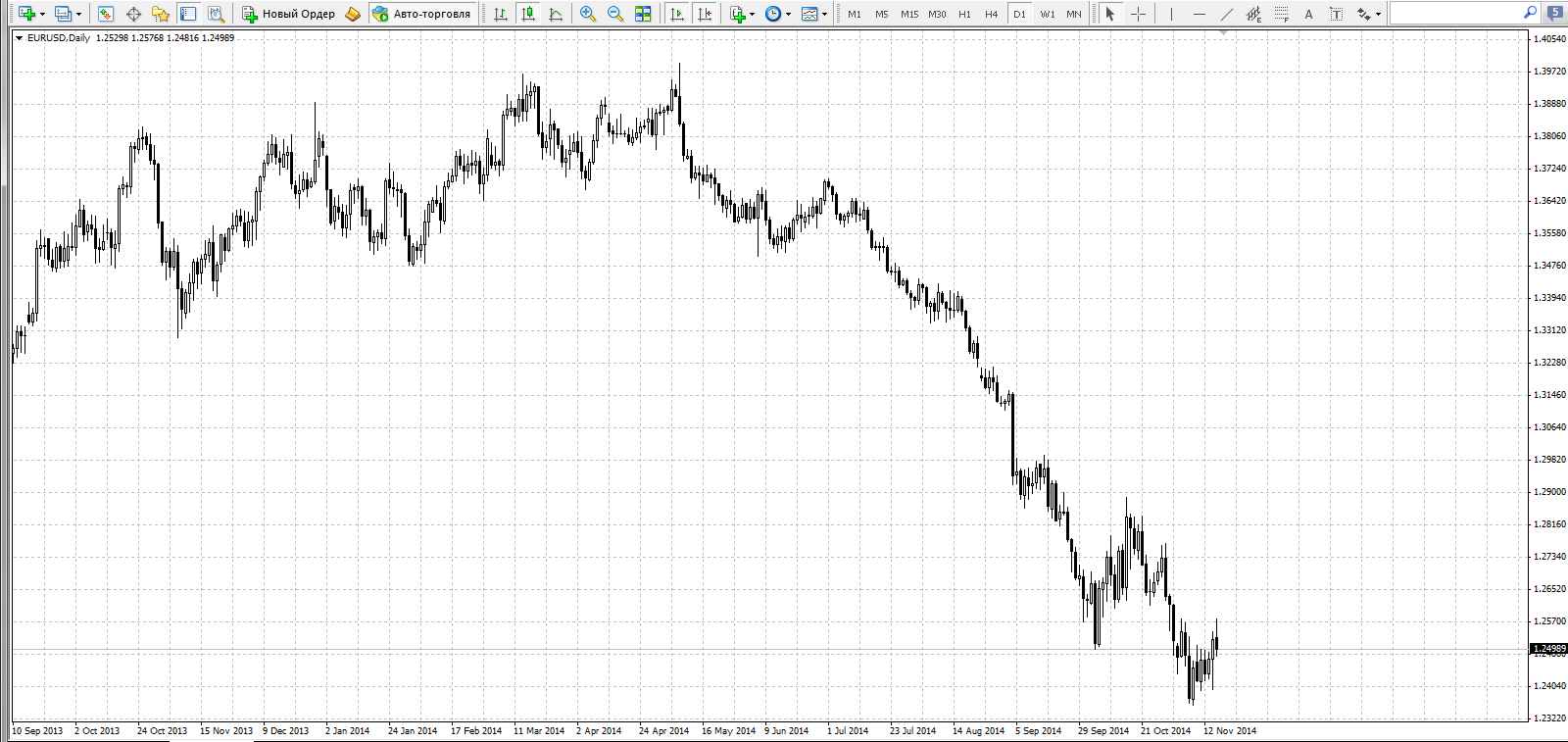Select the Crosshair tool
Image resolution: width=1568 pixels, height=742 pixels.
coord(1138,14)
